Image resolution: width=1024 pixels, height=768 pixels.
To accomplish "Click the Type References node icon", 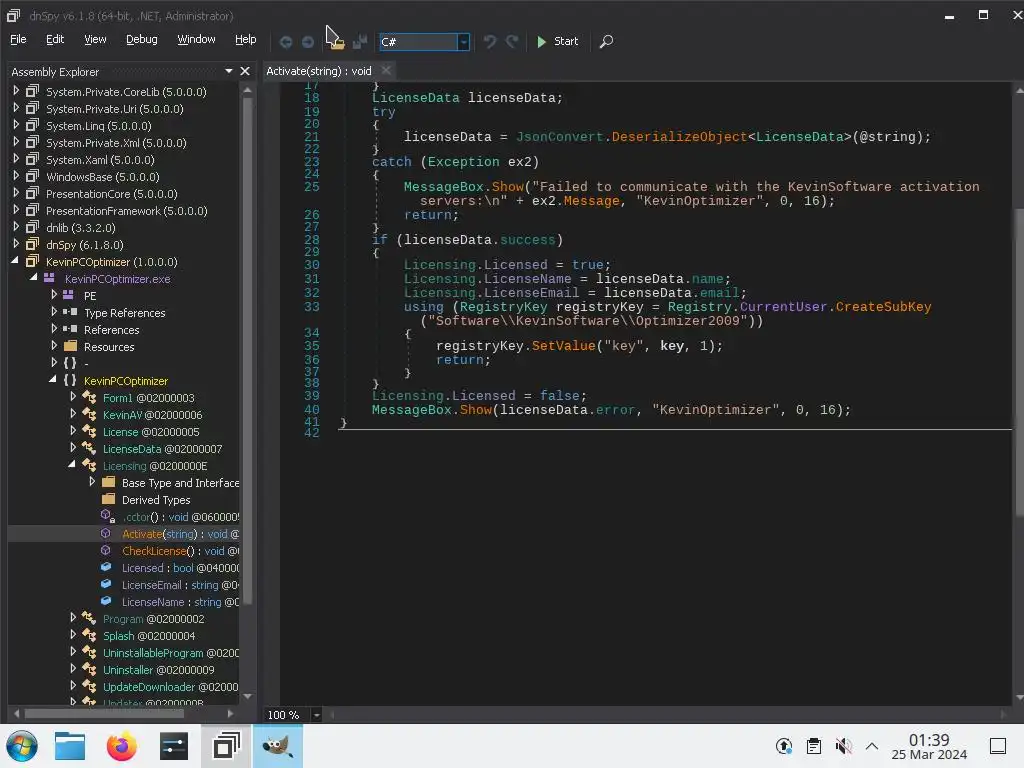I will [x=70, y=312].
